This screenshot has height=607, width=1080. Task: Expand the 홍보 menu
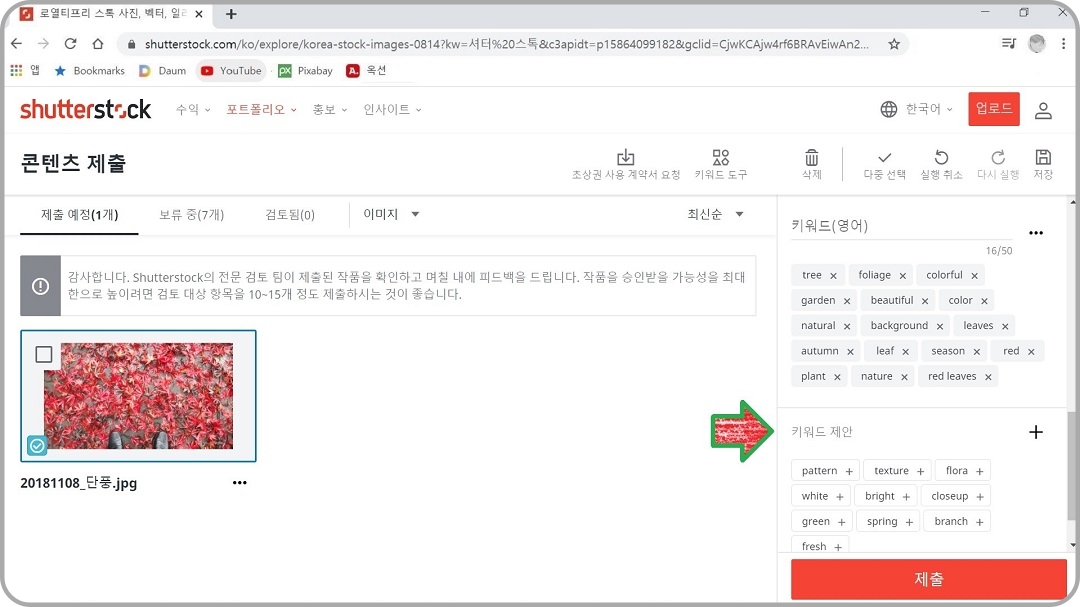330,110
